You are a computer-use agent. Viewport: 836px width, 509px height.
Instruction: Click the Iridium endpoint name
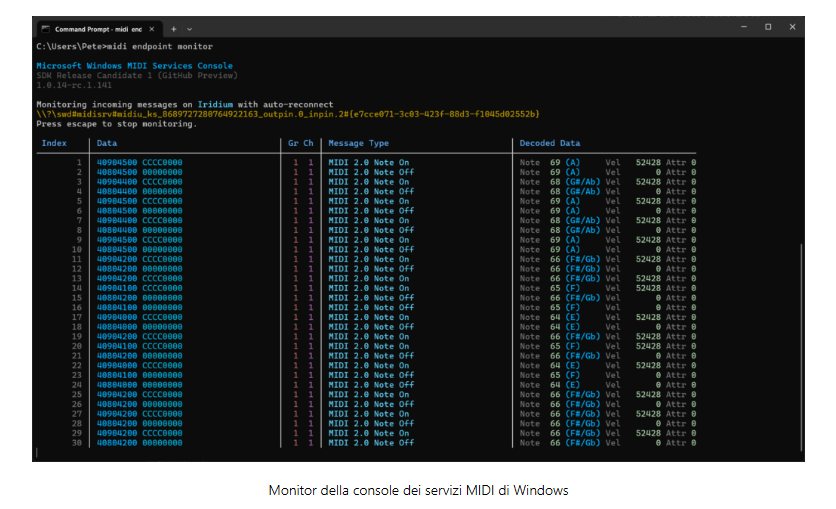coord(215,104)
